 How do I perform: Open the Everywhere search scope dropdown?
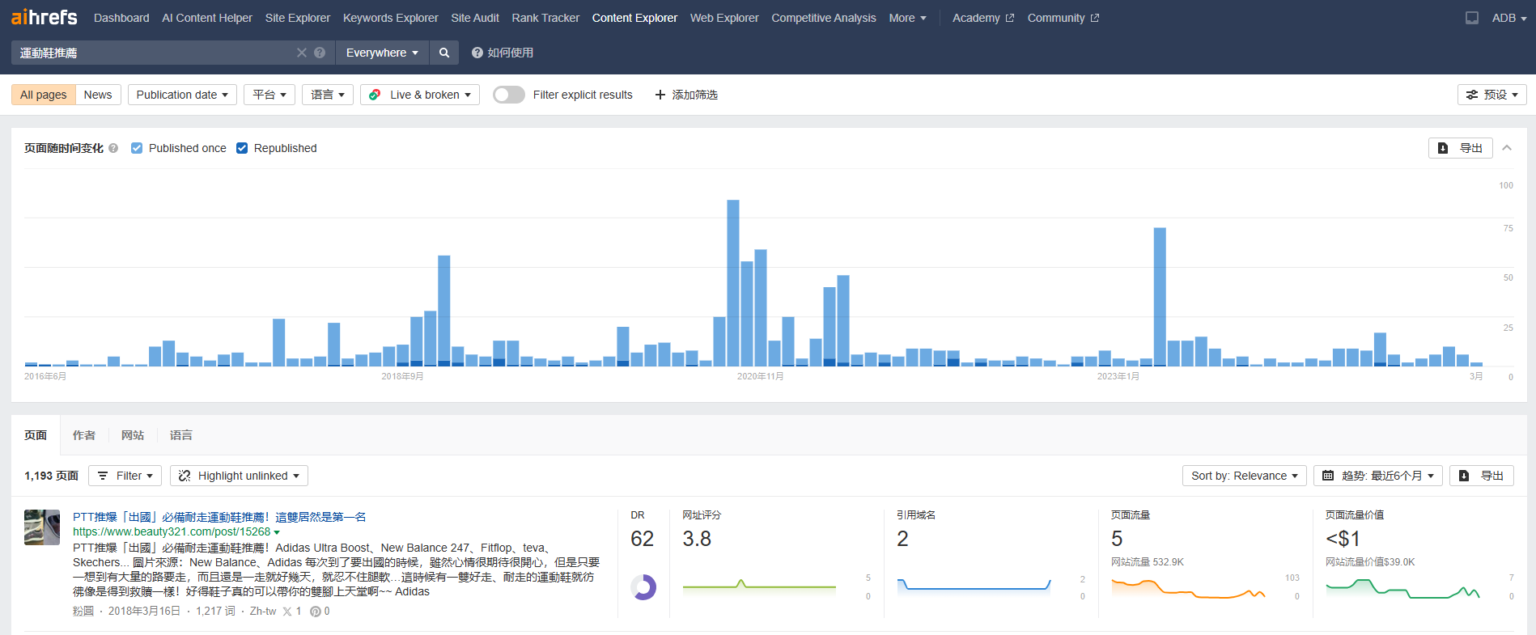[382, 53]
